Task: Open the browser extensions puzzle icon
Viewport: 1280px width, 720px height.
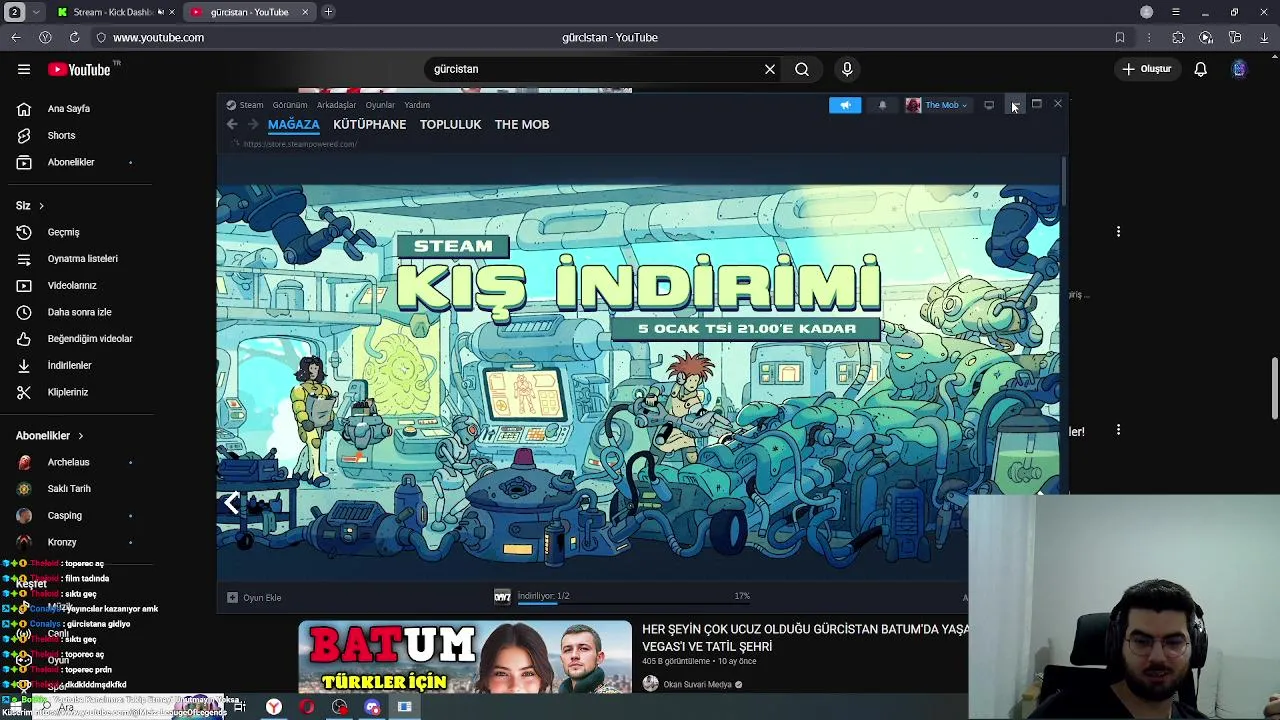Action: point(1178,37)
